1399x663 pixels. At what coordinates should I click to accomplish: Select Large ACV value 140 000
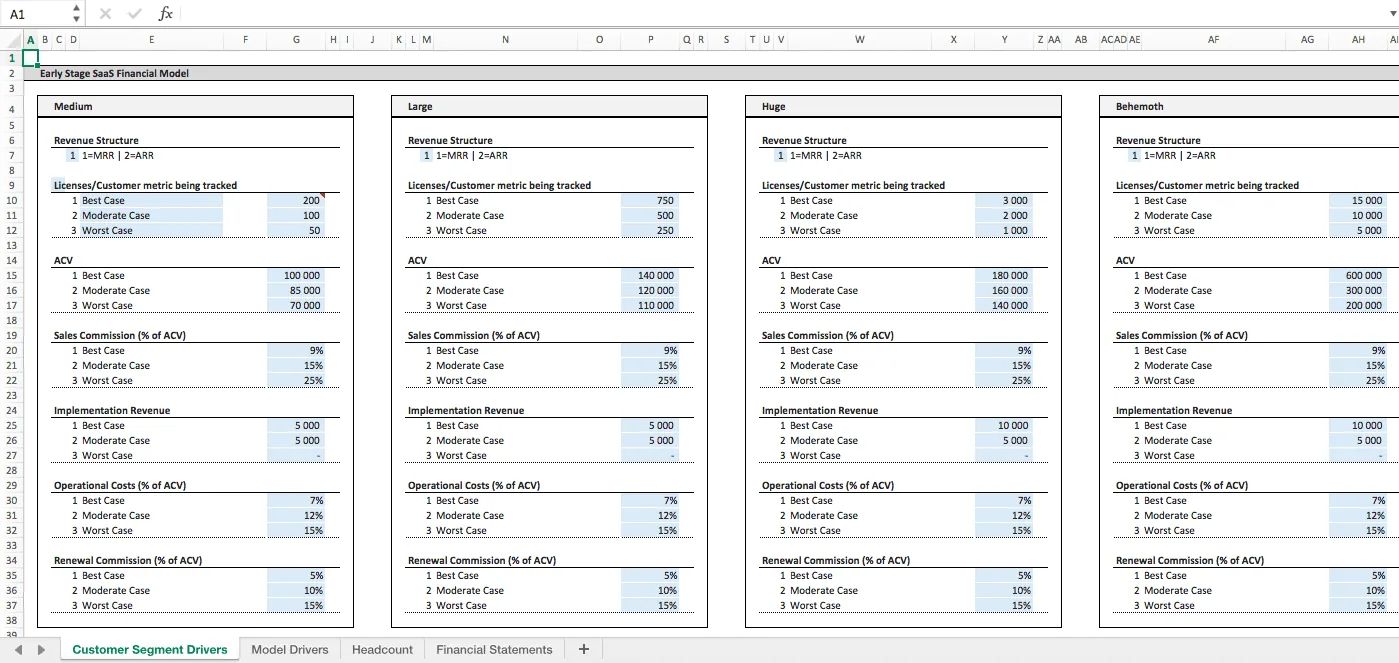pyautogui.click(x=650, y=275)
